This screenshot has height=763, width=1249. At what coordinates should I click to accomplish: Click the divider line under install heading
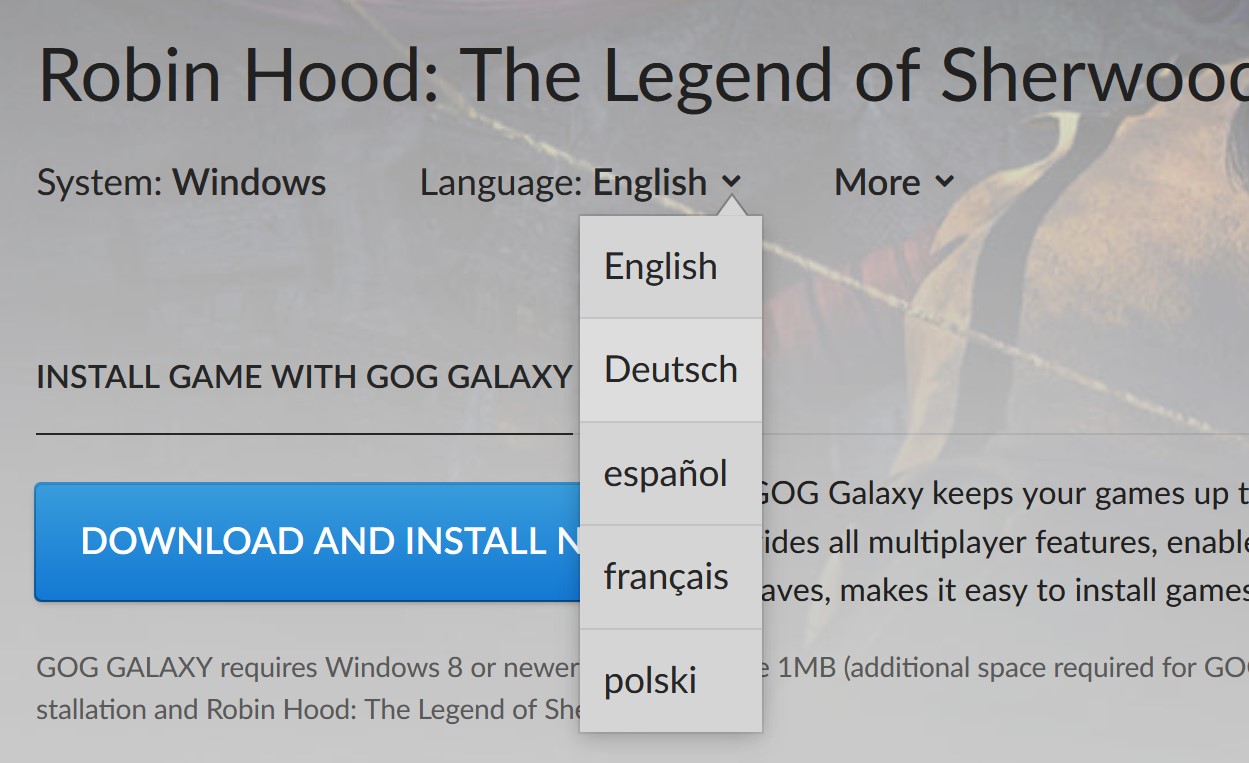point(304,434)
